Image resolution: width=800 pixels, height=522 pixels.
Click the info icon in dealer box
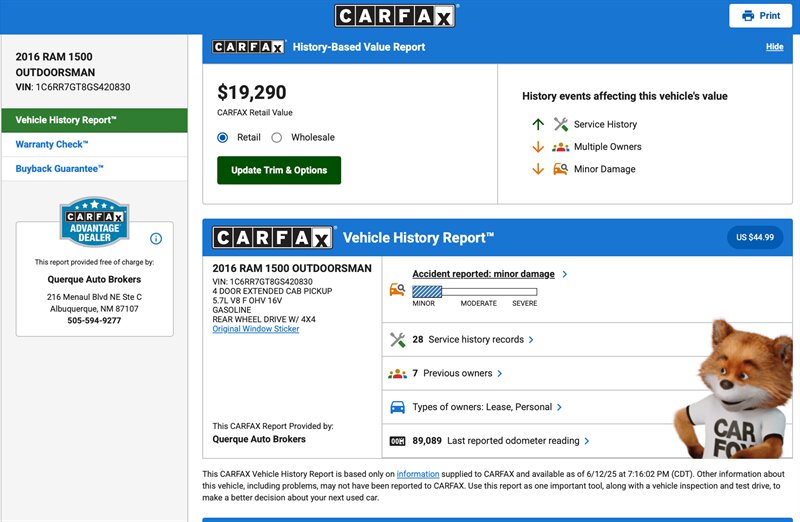(156, 238)
